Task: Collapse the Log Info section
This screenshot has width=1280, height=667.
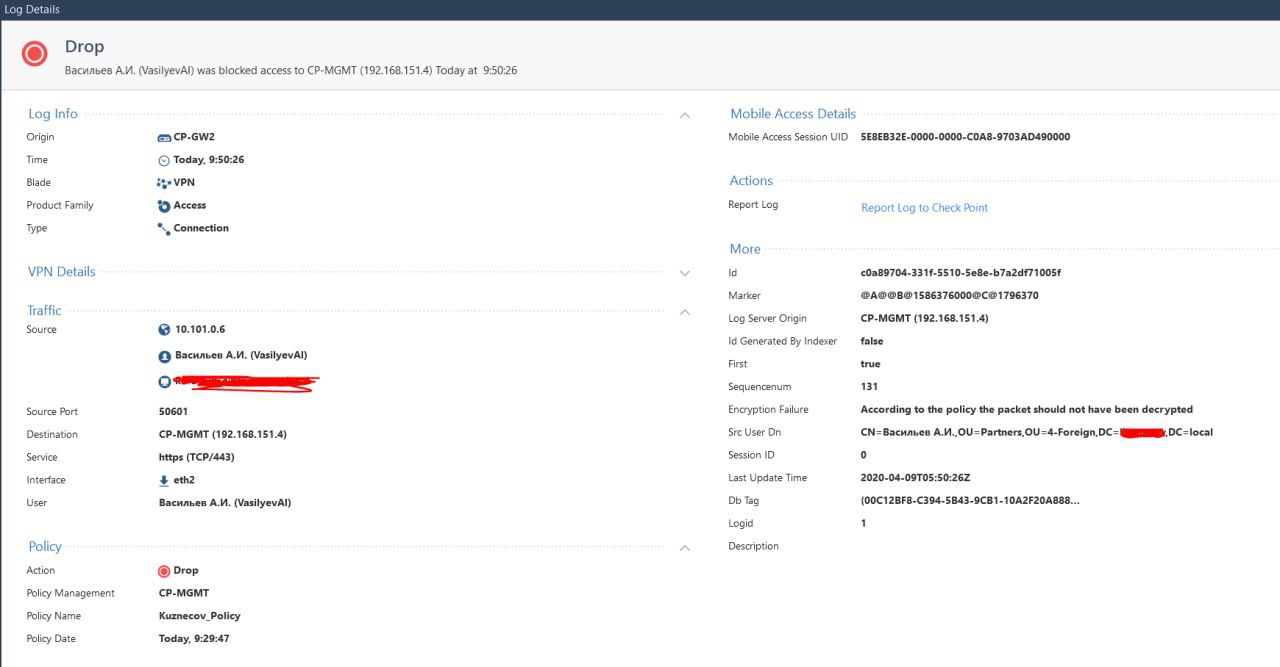Action: [x=685, y=115]
